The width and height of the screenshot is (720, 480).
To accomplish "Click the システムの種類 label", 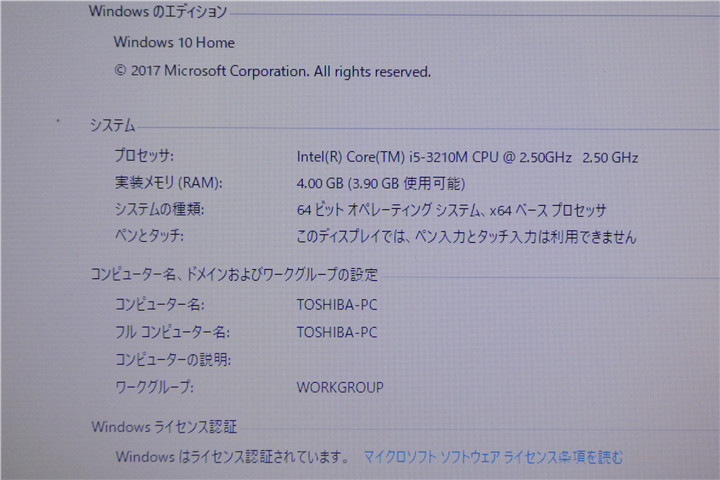I will (x=159, y=209).
